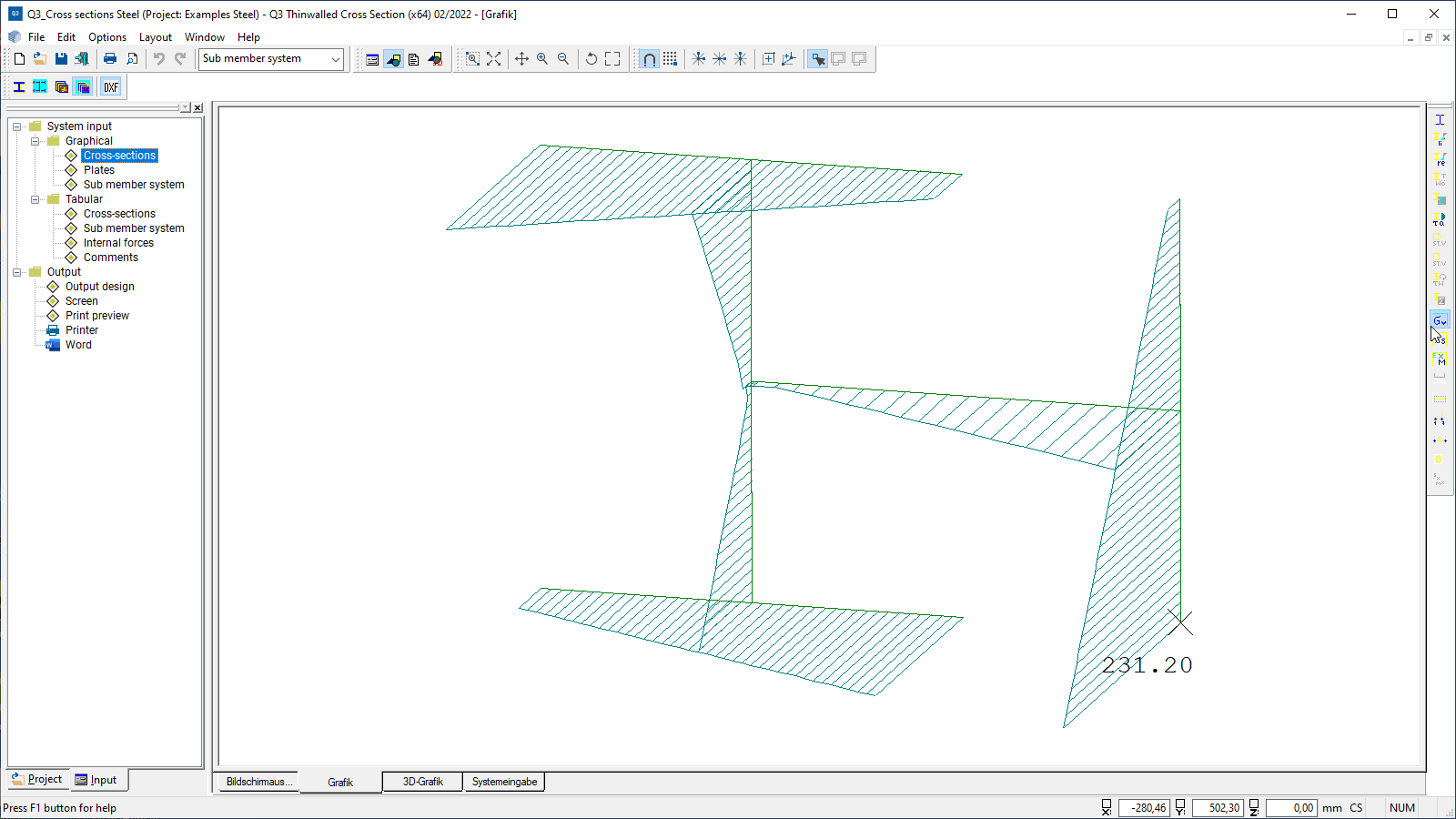
Task: Toggle the highlighted graphic view icon
Action: click(393, 59)
